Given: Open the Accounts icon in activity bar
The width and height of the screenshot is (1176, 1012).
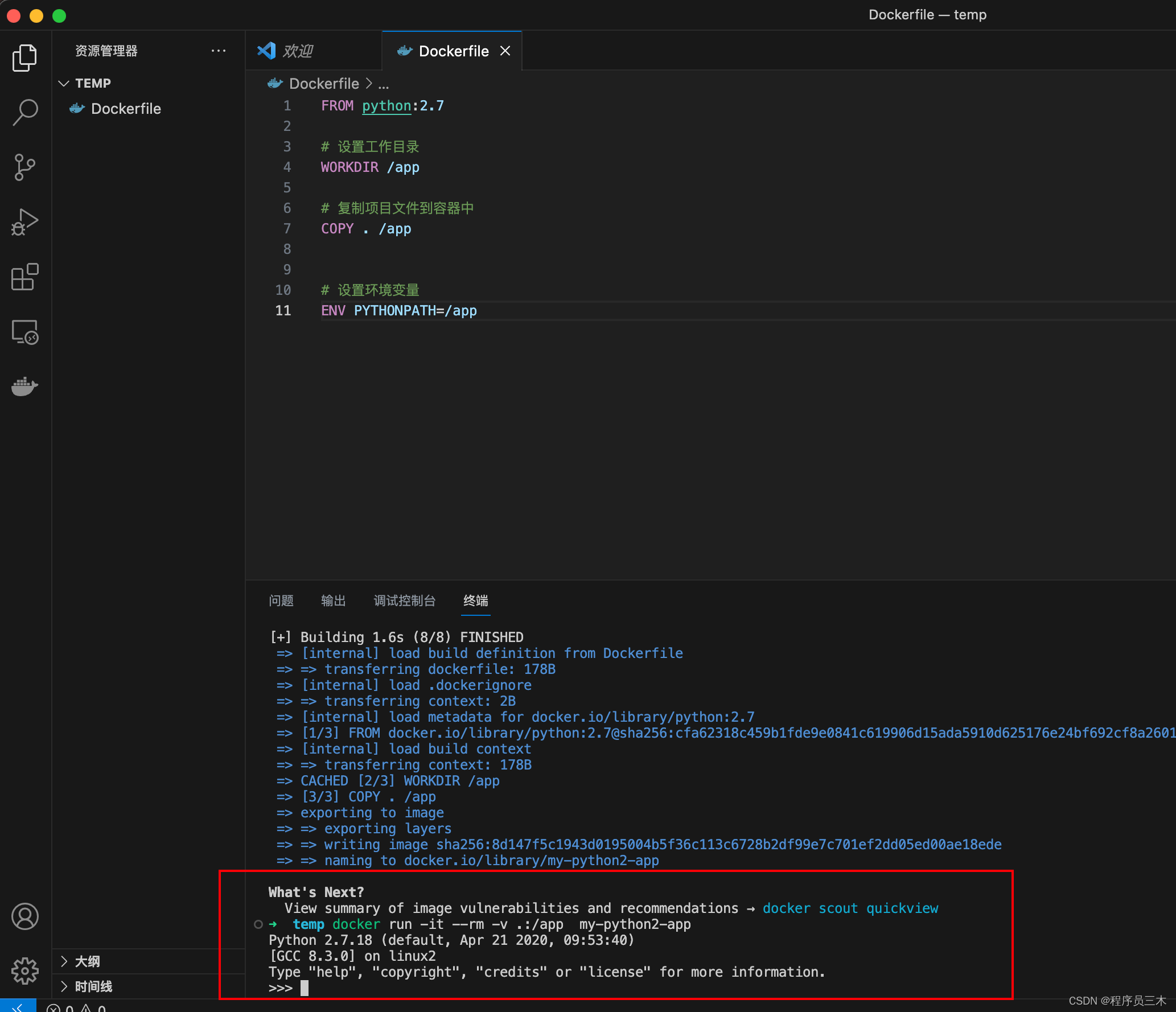Looking at the screenshot, I should (24, 916).
